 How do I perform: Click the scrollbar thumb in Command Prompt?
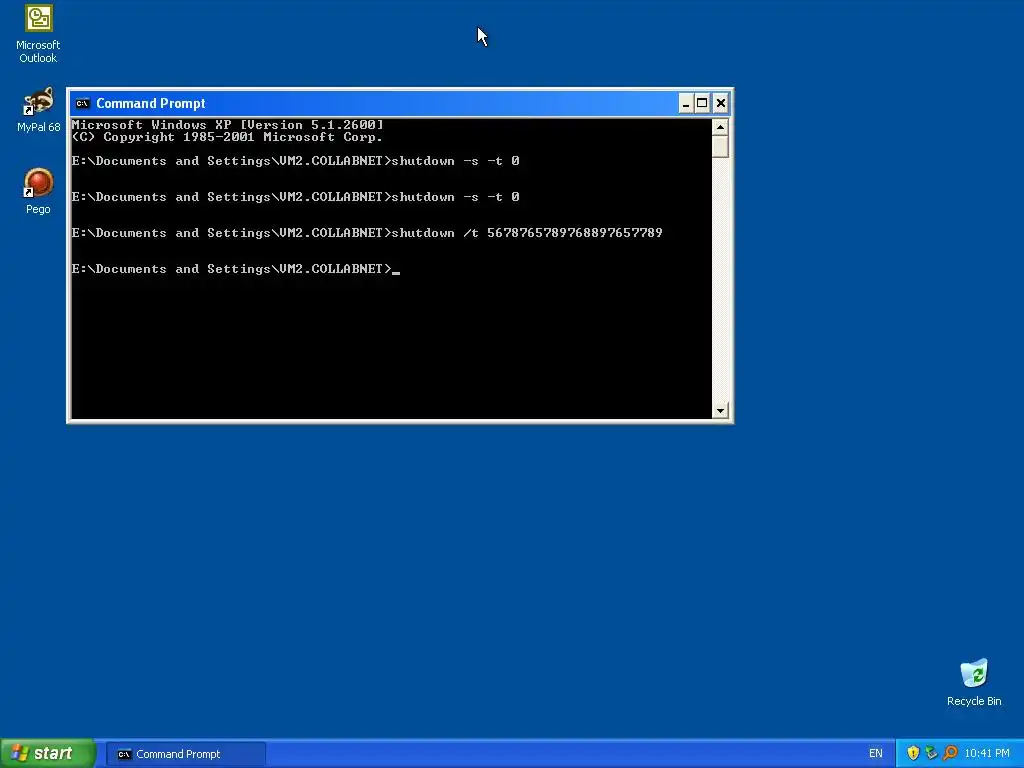click(720, 146)
